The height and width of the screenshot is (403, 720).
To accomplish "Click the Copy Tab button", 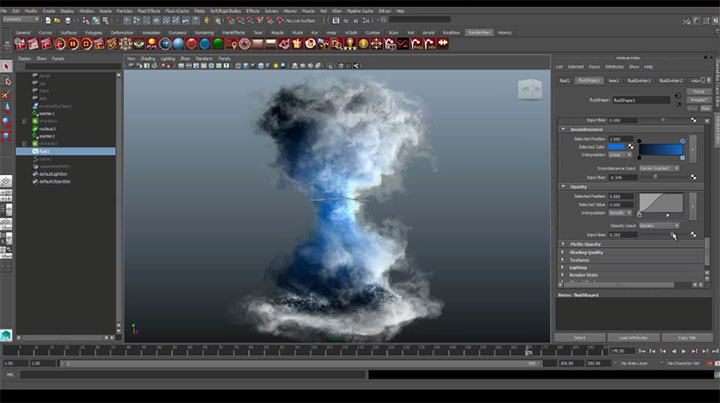I will tap(687, 338).
